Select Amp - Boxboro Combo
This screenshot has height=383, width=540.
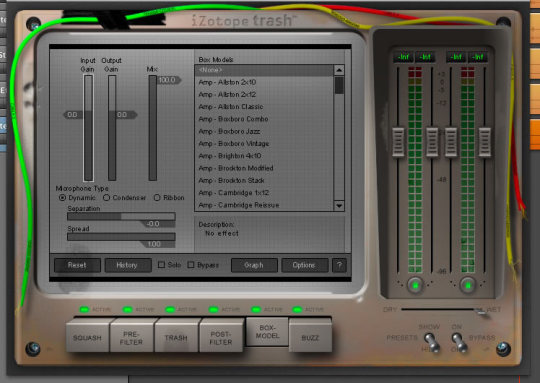pyautogui.click(x=264, y=119)
